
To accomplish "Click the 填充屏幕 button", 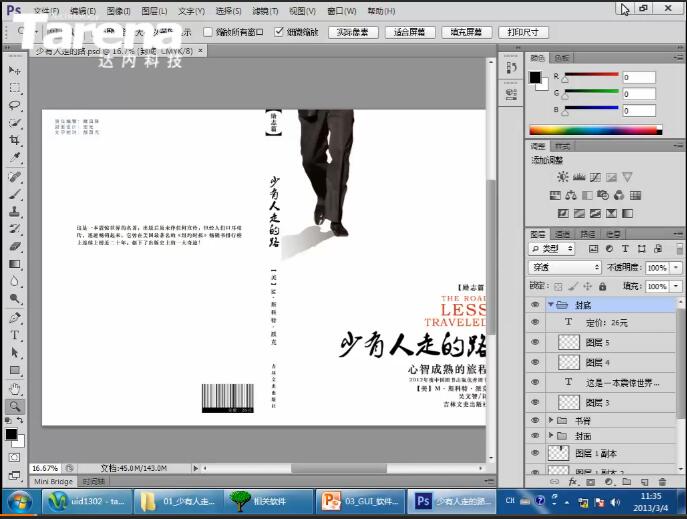I will tap(467, 32).
